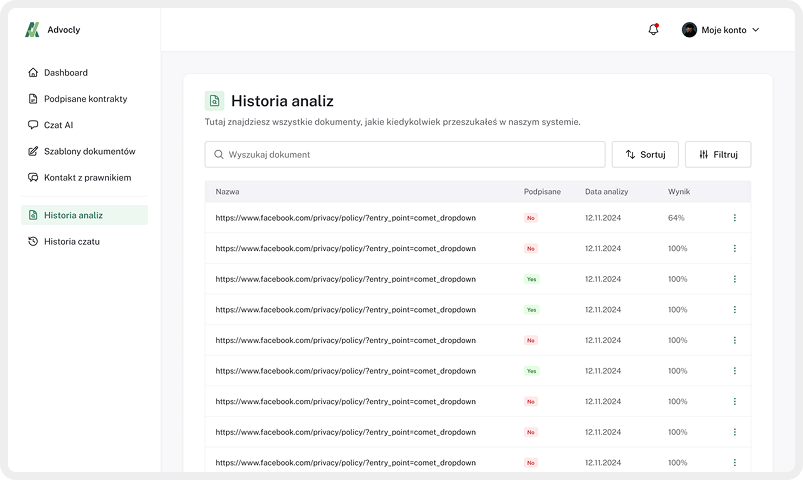The image size is (803, 480).
Task: Click the Czat AI speech bubble icon
Action: click(x=33, y=124)
